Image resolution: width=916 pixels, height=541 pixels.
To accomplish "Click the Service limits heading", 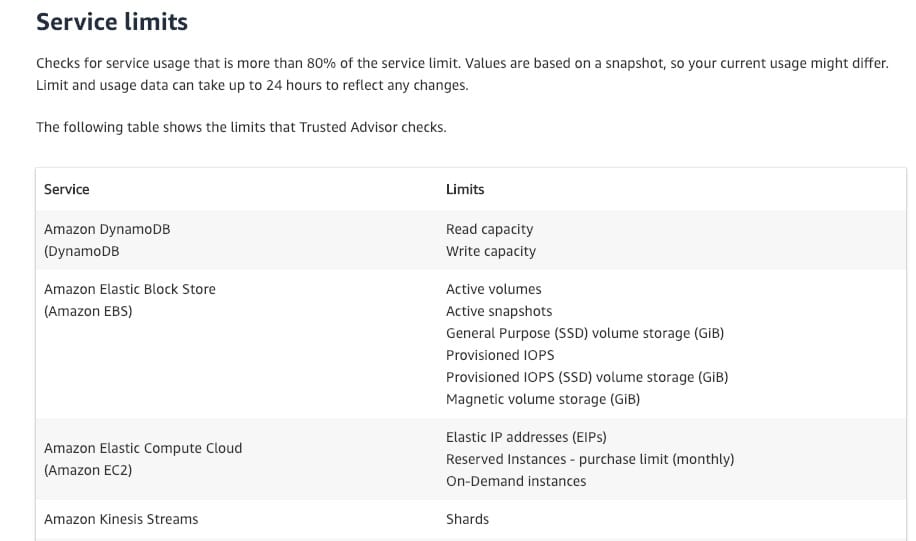I will [112, 21].
